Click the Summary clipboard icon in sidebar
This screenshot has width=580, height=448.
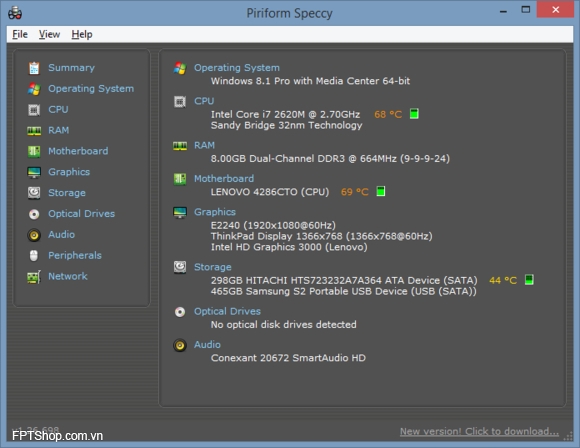click(x=34, y=68)
